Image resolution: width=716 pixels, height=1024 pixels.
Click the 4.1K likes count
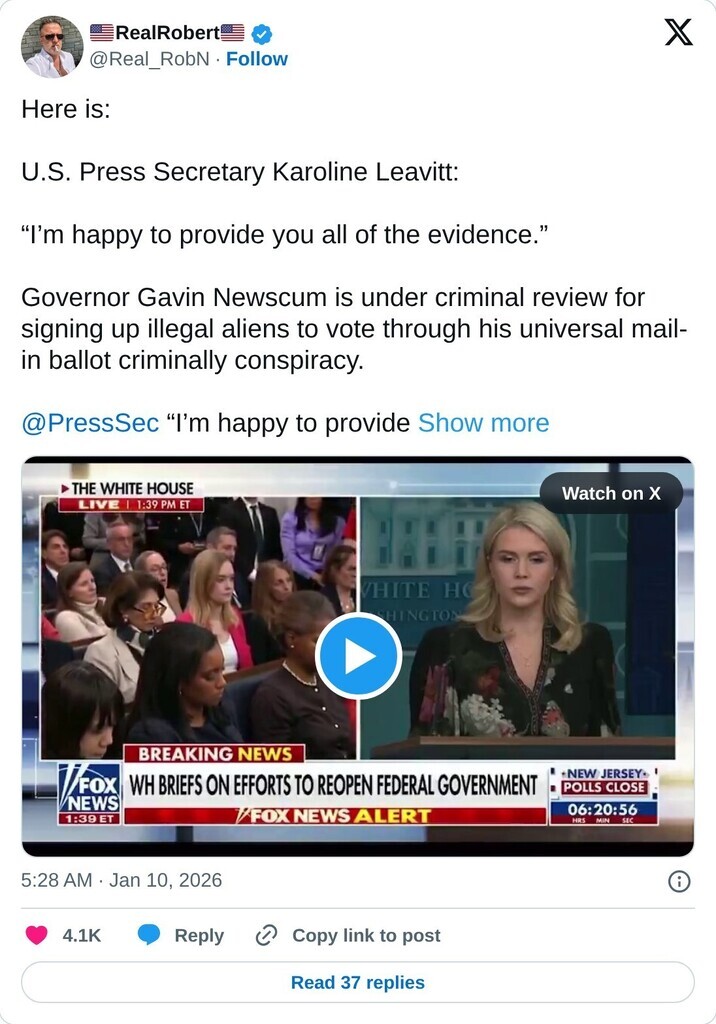(x=82, y=935)
